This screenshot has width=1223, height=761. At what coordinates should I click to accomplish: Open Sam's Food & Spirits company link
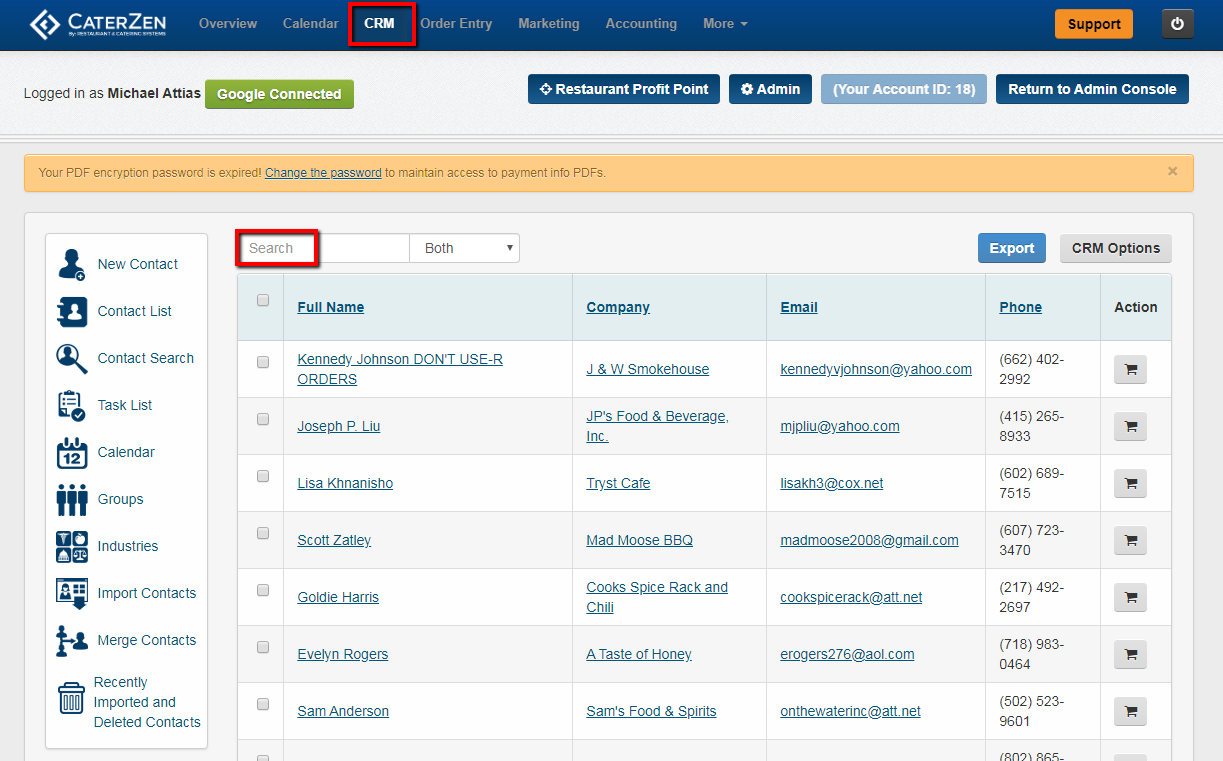[652, 711]
